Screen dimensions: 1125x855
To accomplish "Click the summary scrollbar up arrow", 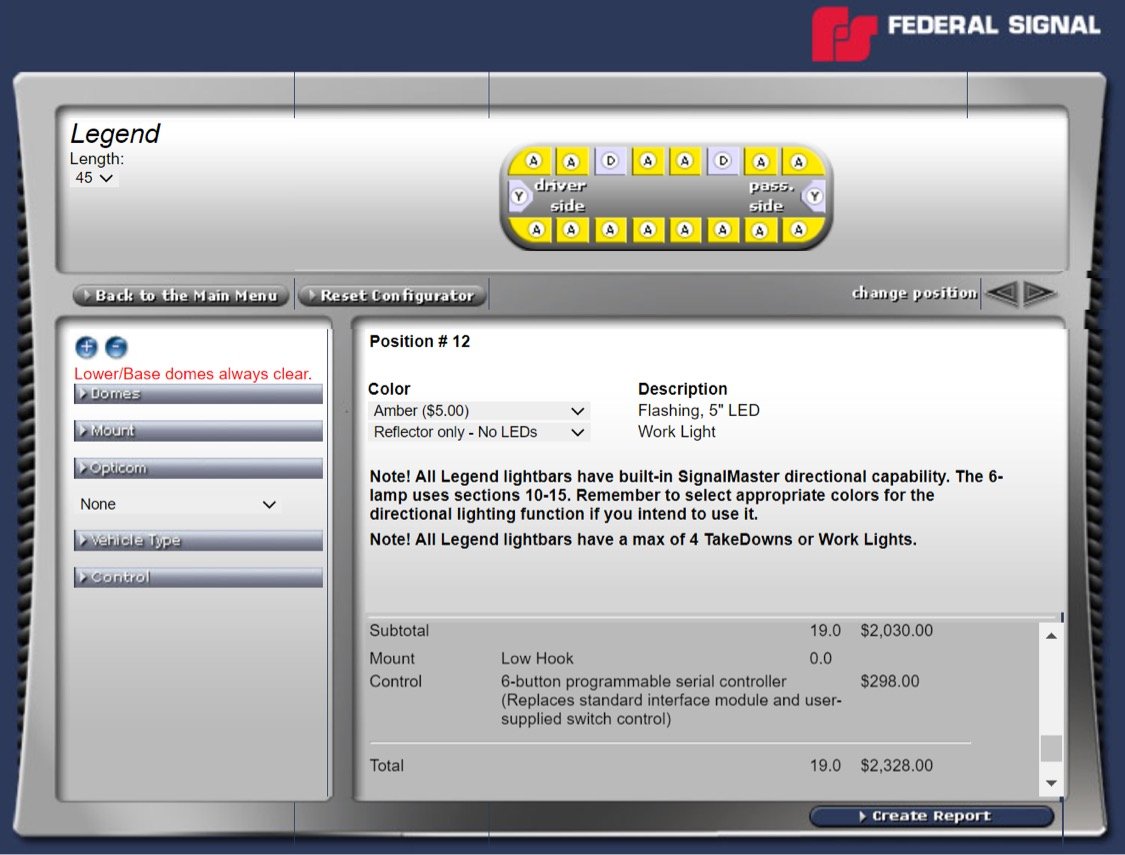I will 1051,636.
